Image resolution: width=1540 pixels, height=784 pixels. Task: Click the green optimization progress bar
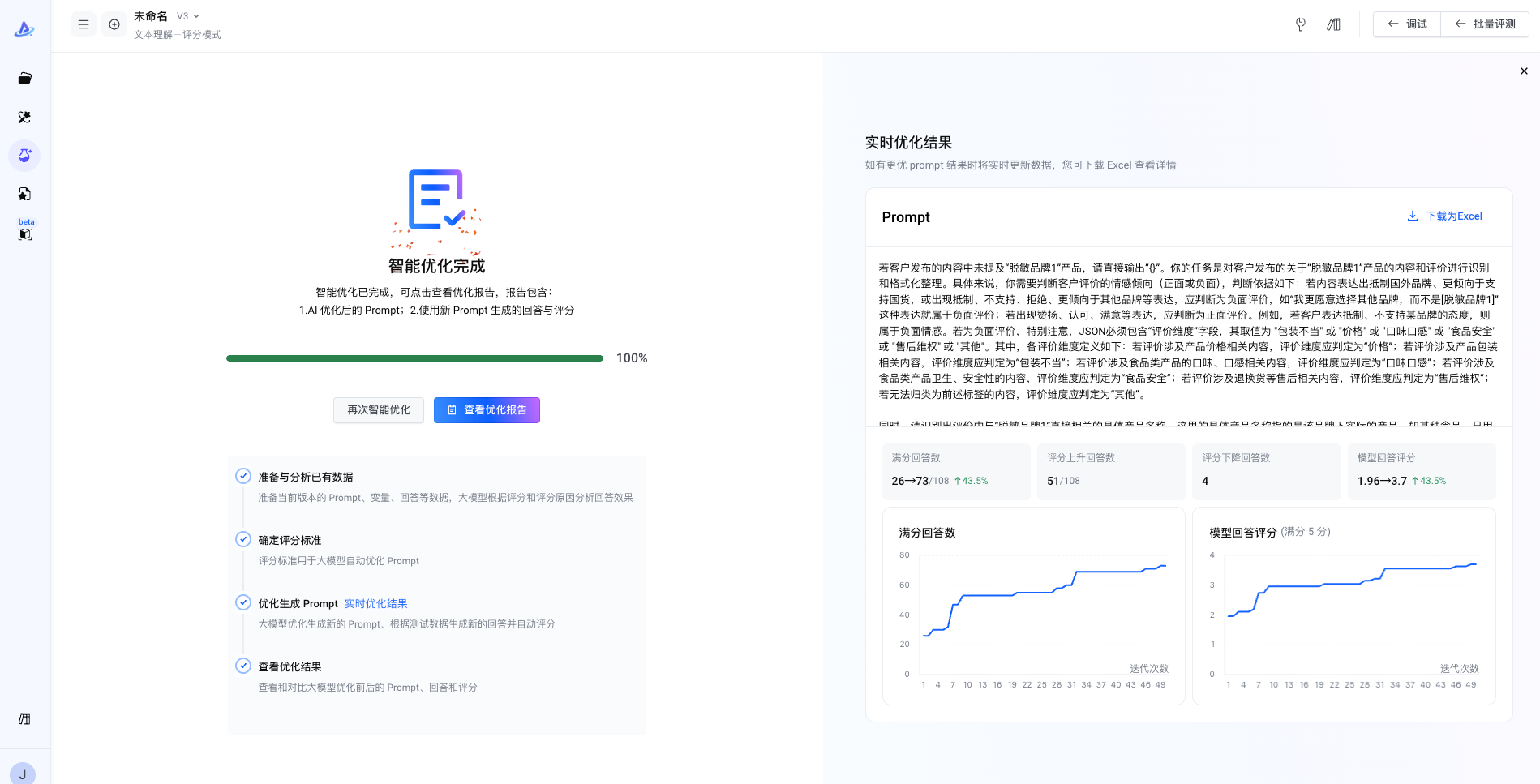(414, 358)
